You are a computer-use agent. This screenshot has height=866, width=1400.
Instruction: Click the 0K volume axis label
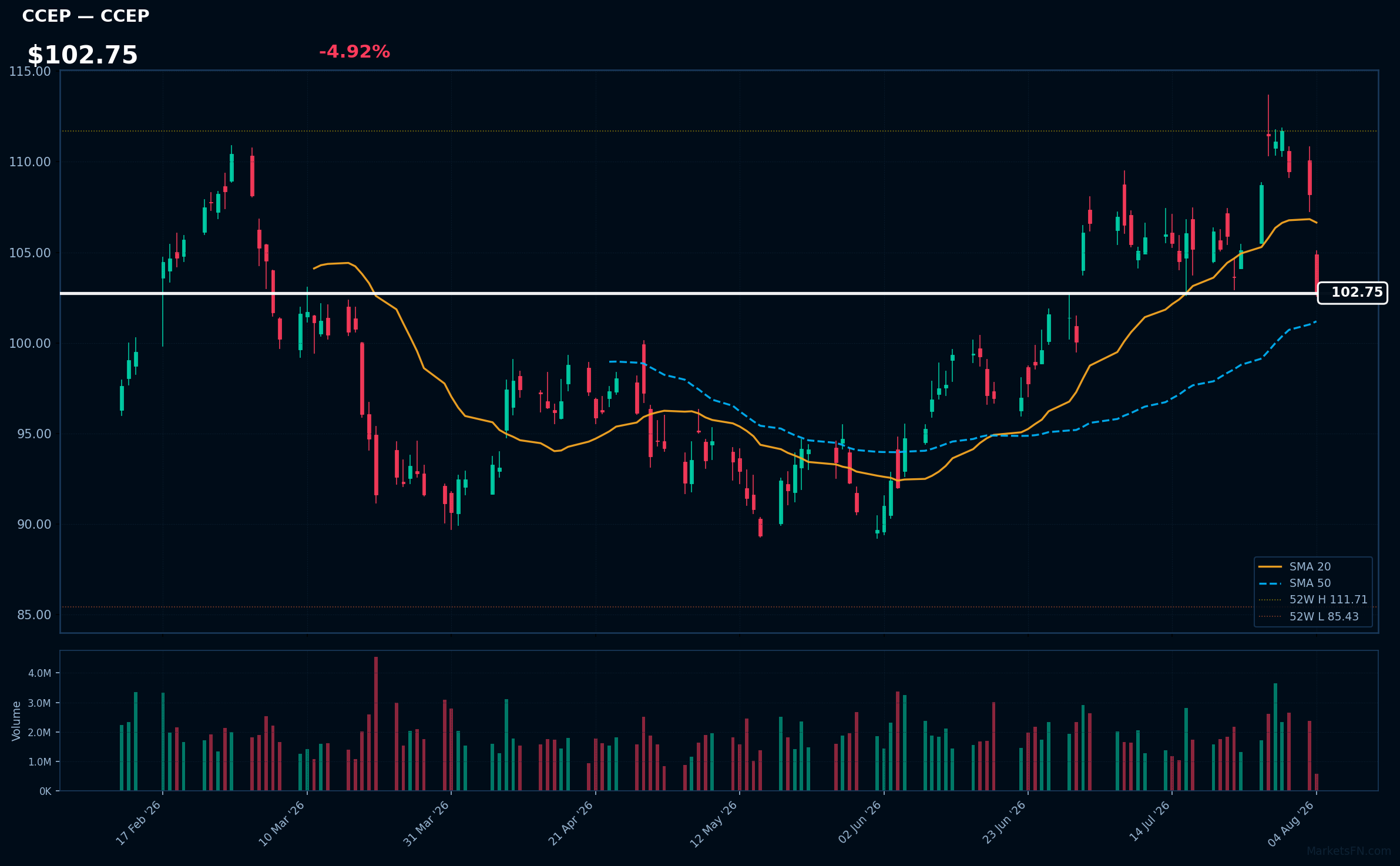[45, 791]
